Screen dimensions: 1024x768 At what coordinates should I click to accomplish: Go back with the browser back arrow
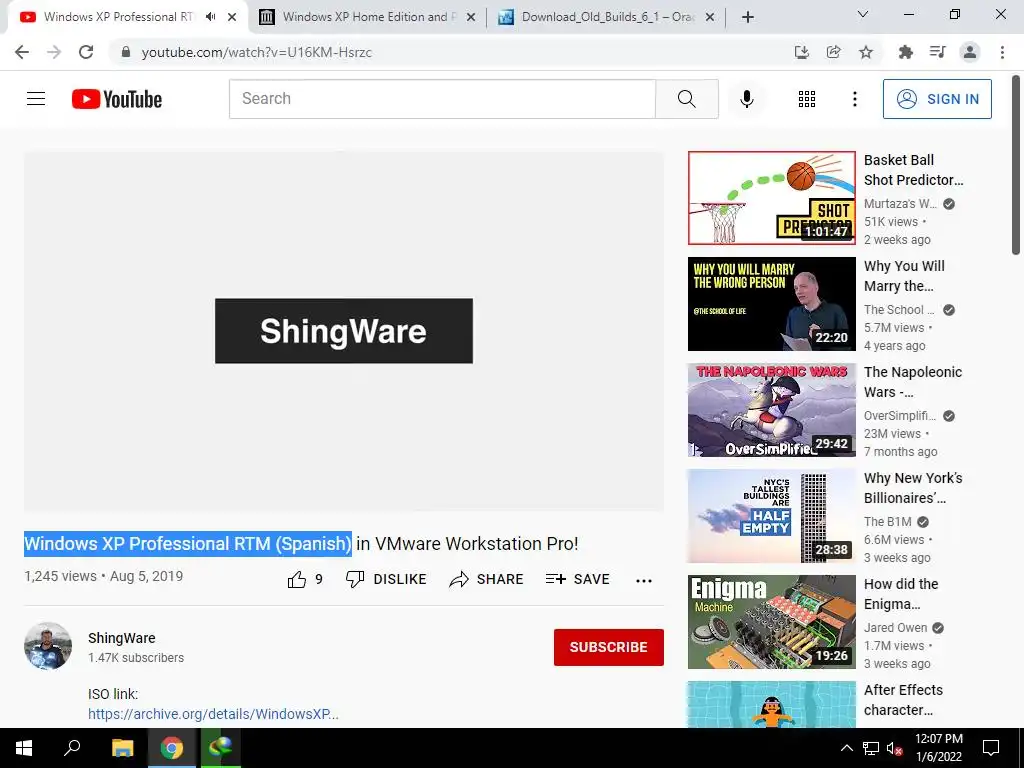[x=22, y=52]
